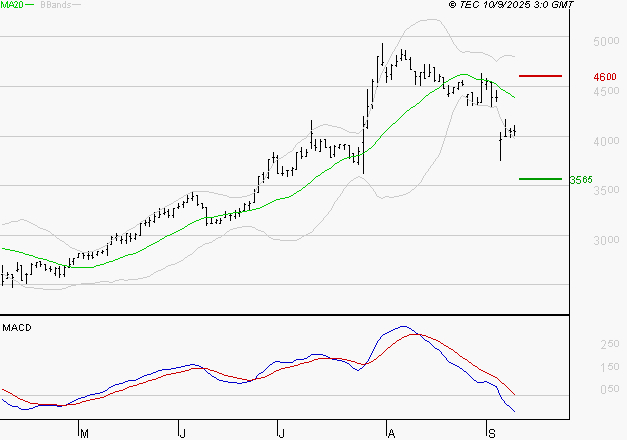Select the 3500 price axis label
Viewport: 627px width, 440px height.
(606, 190)
